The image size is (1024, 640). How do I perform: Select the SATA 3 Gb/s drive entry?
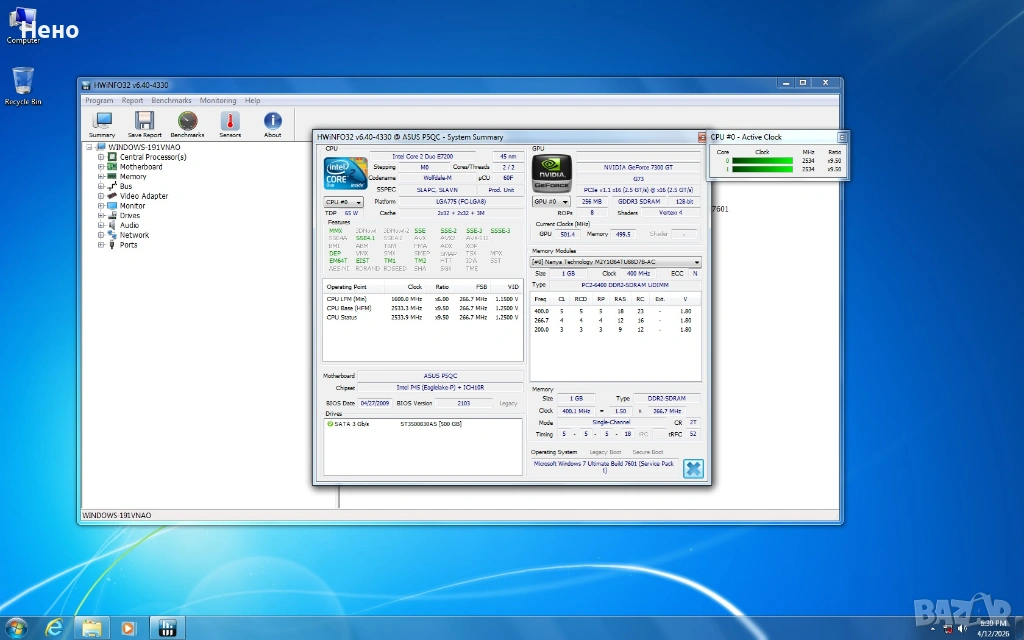tap(350, 424)
